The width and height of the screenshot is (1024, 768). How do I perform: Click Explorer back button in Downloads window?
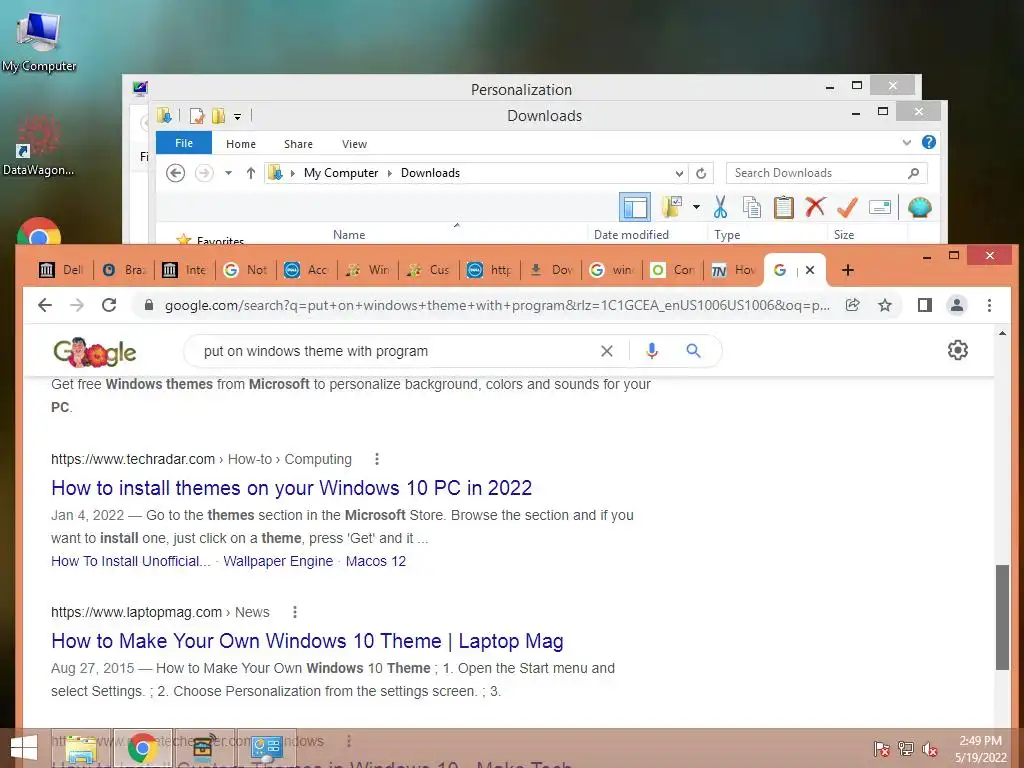pyautogui.click(x=175, y=173)
